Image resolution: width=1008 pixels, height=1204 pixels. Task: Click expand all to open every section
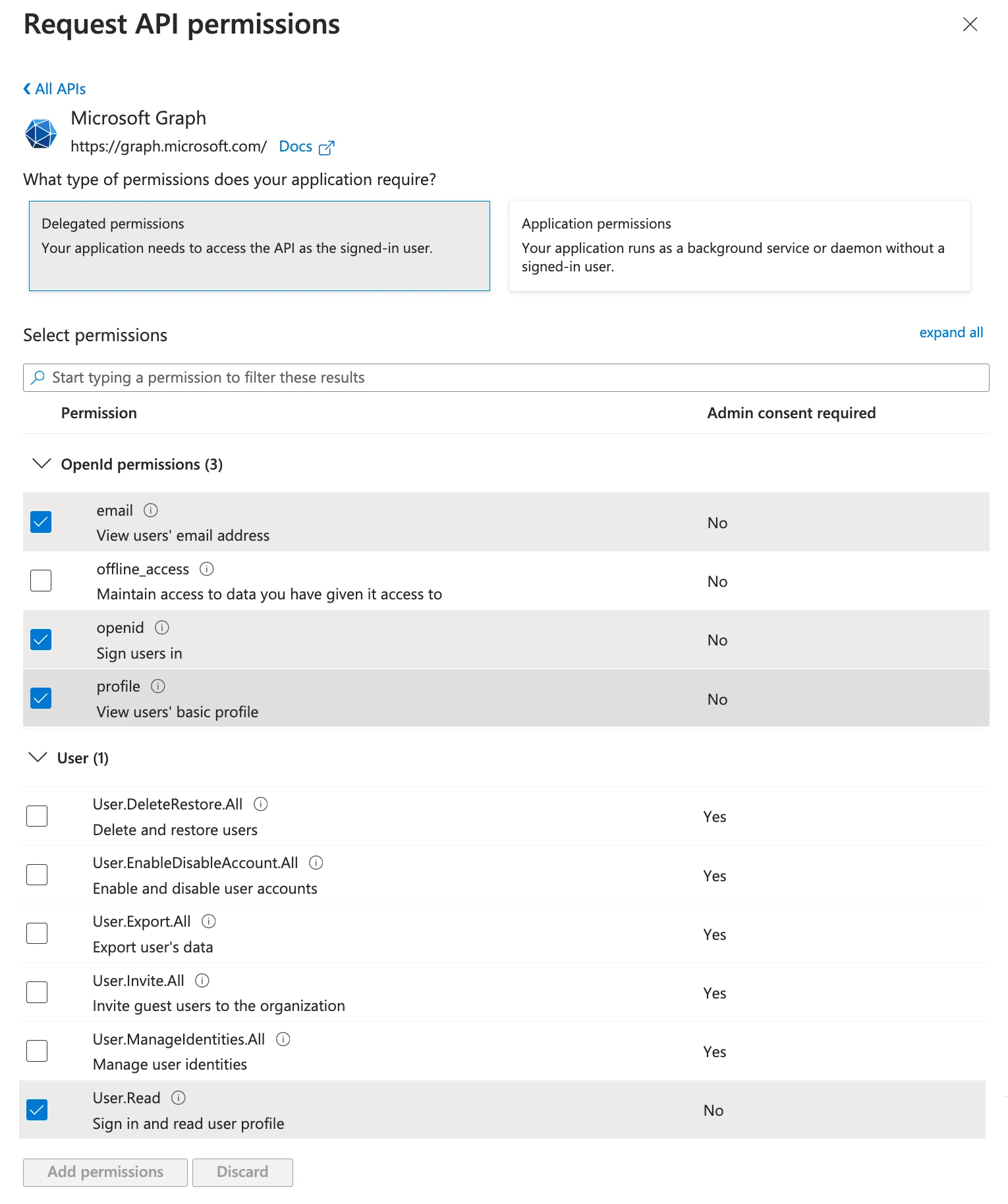[951, 332]
